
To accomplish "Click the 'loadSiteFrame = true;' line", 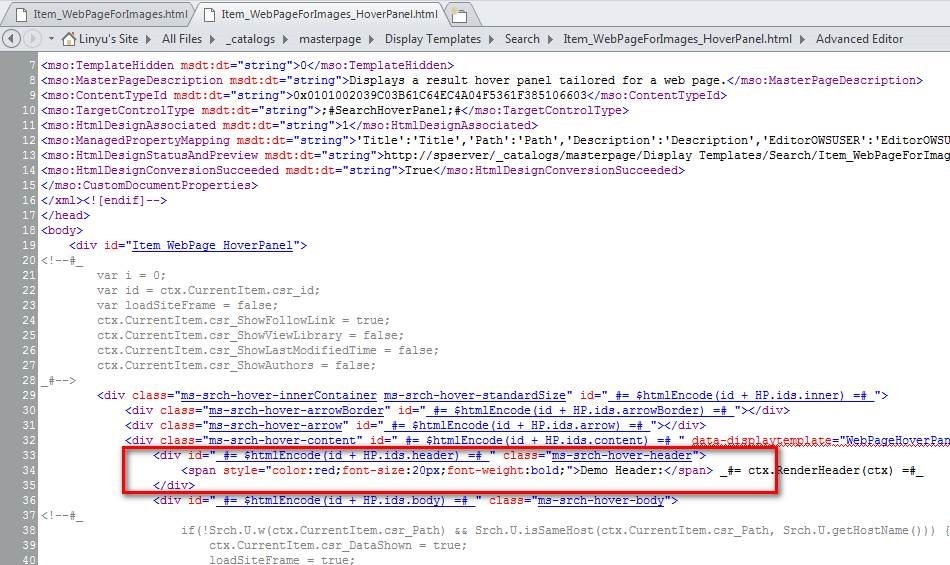I will 281,560.
